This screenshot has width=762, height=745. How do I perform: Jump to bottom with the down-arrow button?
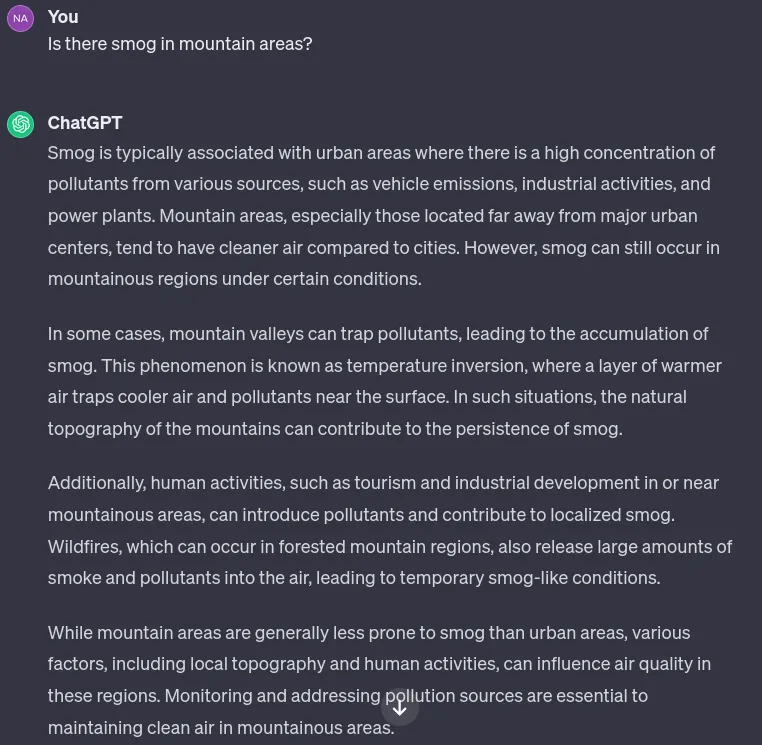coord(399,708)
